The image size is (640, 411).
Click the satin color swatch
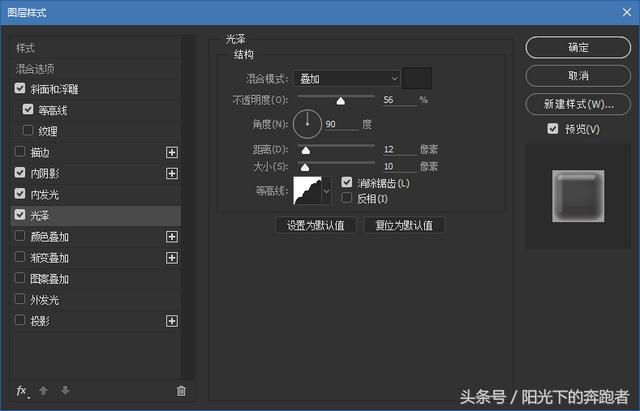(417, 78)
